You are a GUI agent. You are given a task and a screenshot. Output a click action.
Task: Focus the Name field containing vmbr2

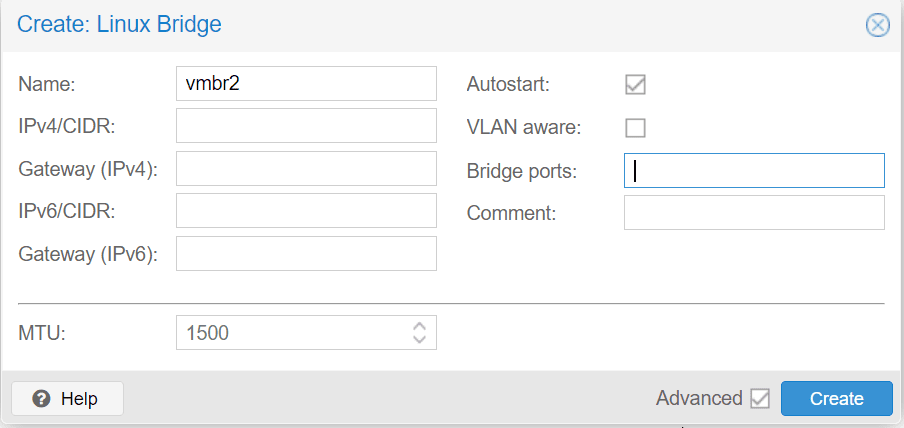[x=306, y=84]
